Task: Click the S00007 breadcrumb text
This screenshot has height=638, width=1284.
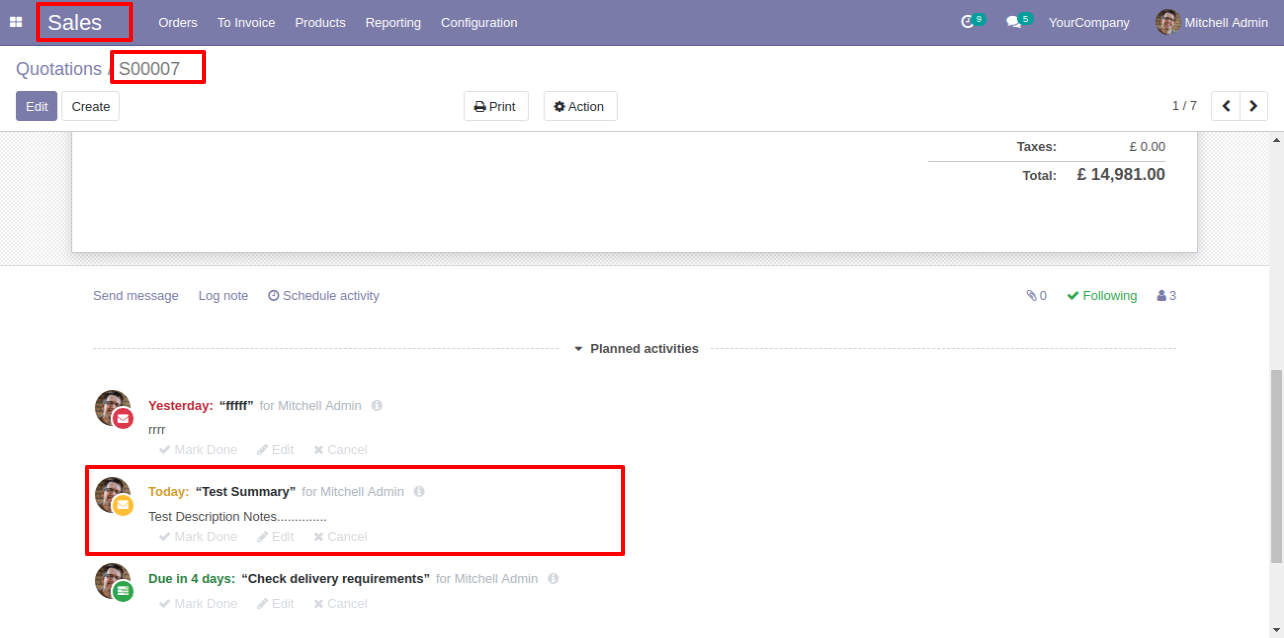Action: tap(150, 69)
